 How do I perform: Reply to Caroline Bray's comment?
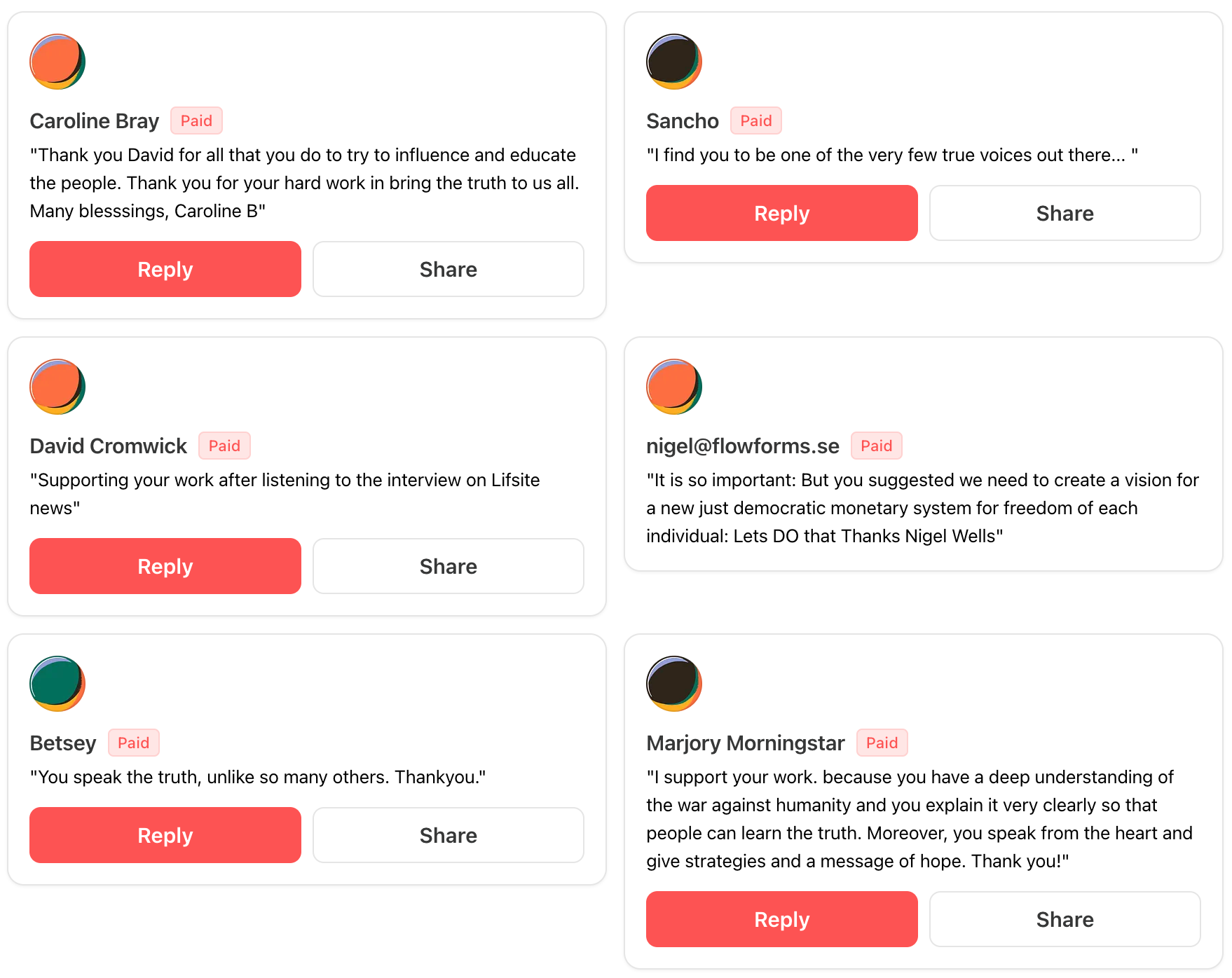click(x=165, y=269)
